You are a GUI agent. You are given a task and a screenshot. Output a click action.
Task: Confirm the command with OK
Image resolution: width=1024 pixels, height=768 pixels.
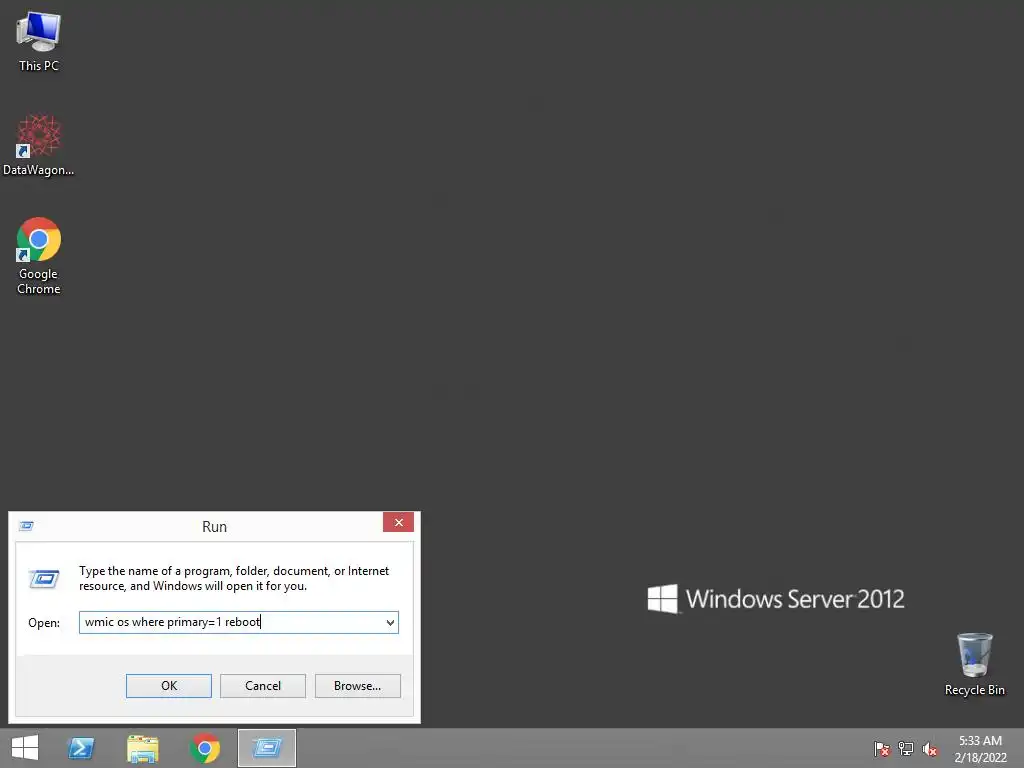coord(168,686)
